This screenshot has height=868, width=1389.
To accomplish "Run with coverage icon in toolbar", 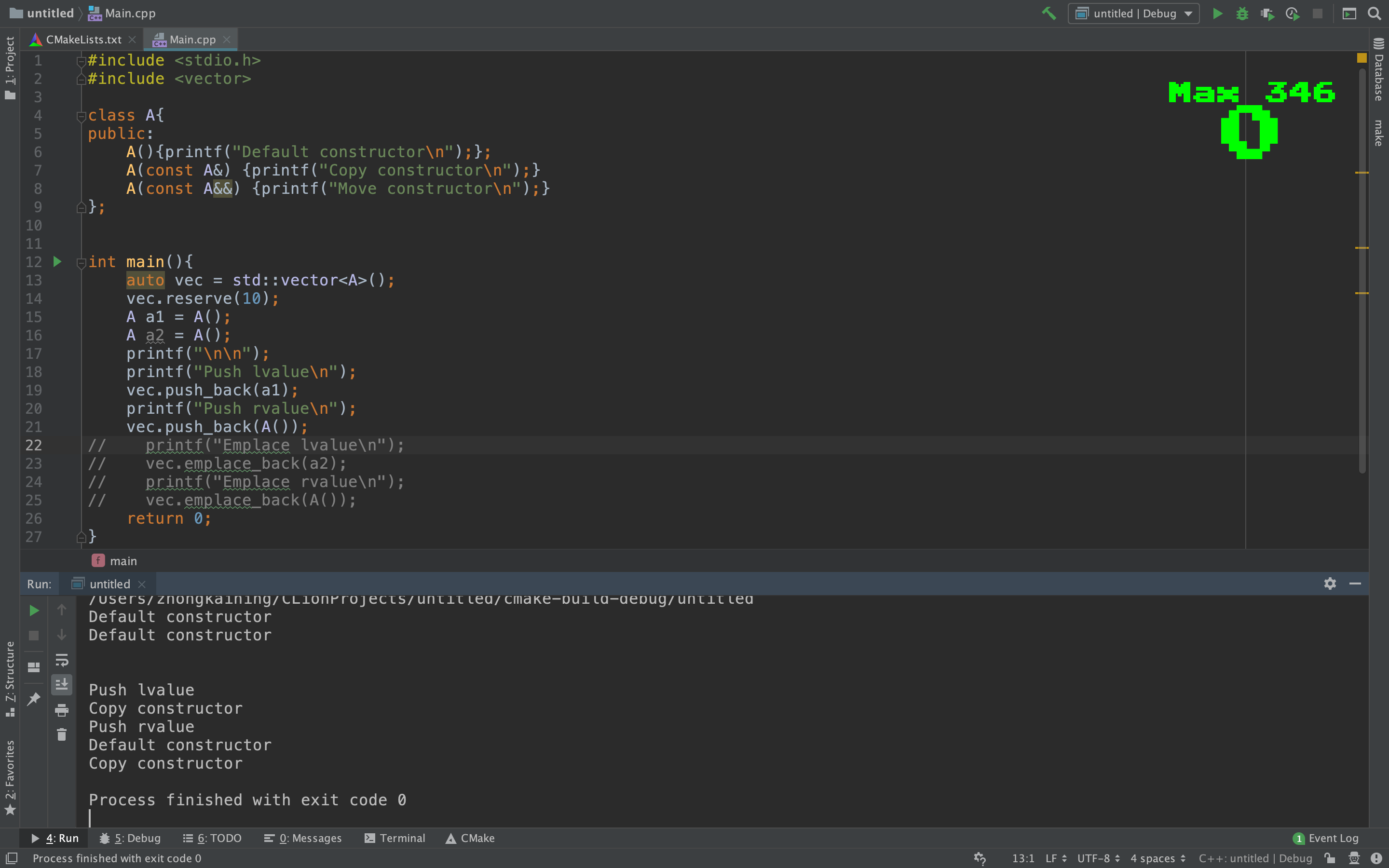I will coord(1267,13).
